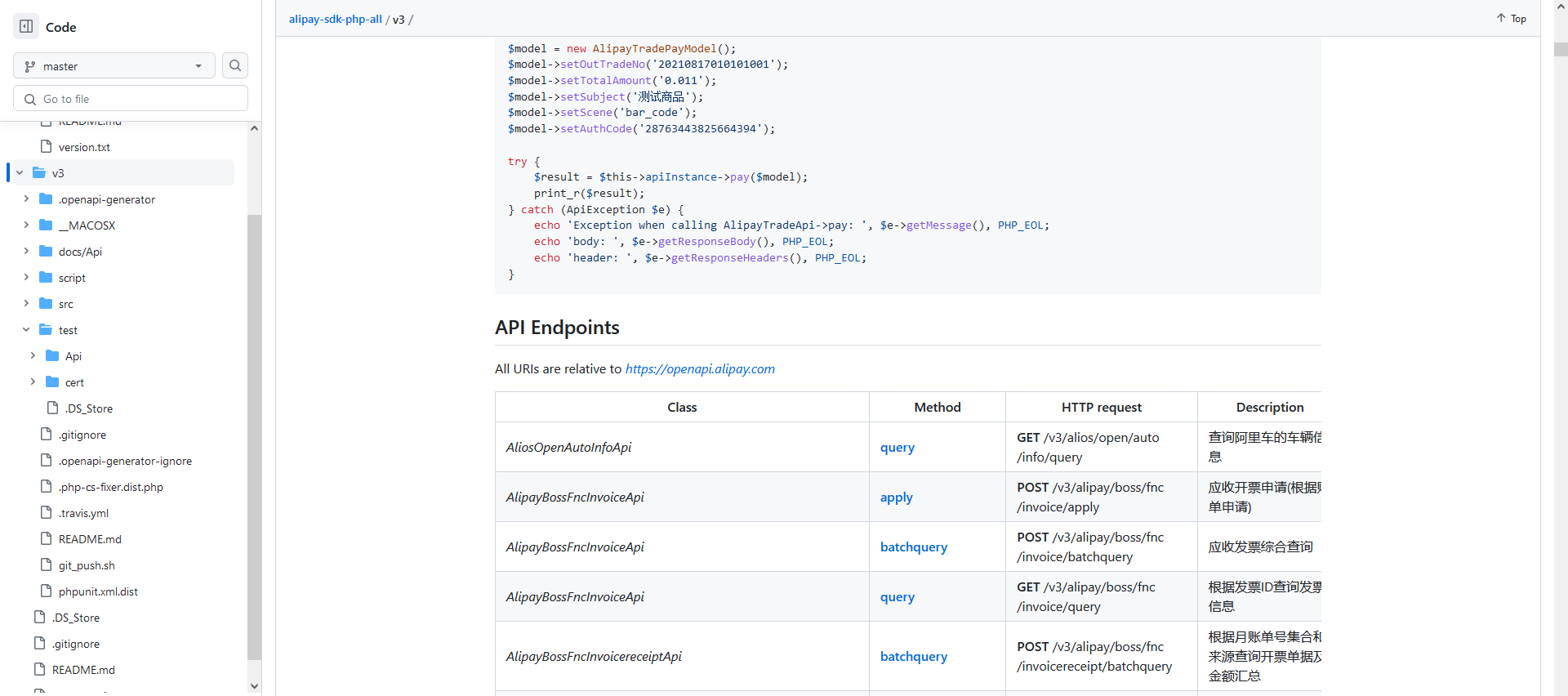
Task: Click 'POST /v3/alipay/boss/fnc/invoice/apply' cell
Action: pyautogui.click(x=1101, y=497)
